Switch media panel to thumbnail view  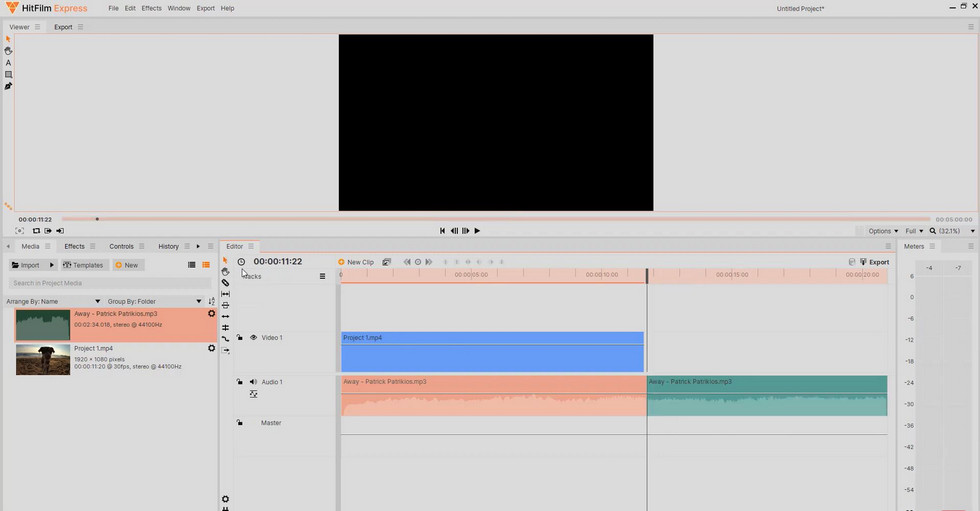click(206, 265)
